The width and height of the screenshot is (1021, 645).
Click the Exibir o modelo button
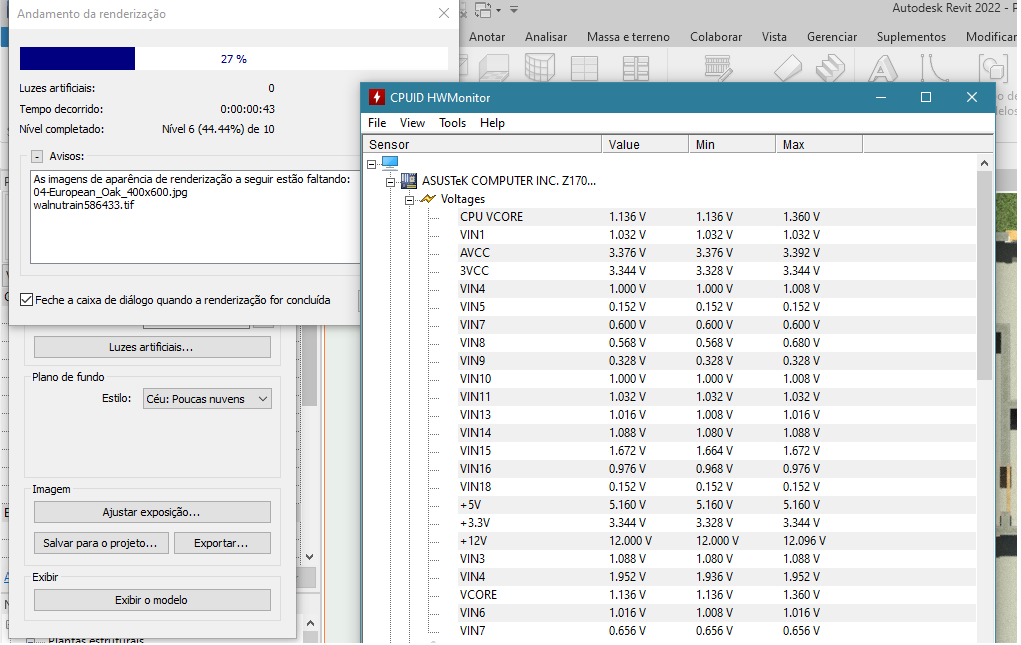(152, 600)
